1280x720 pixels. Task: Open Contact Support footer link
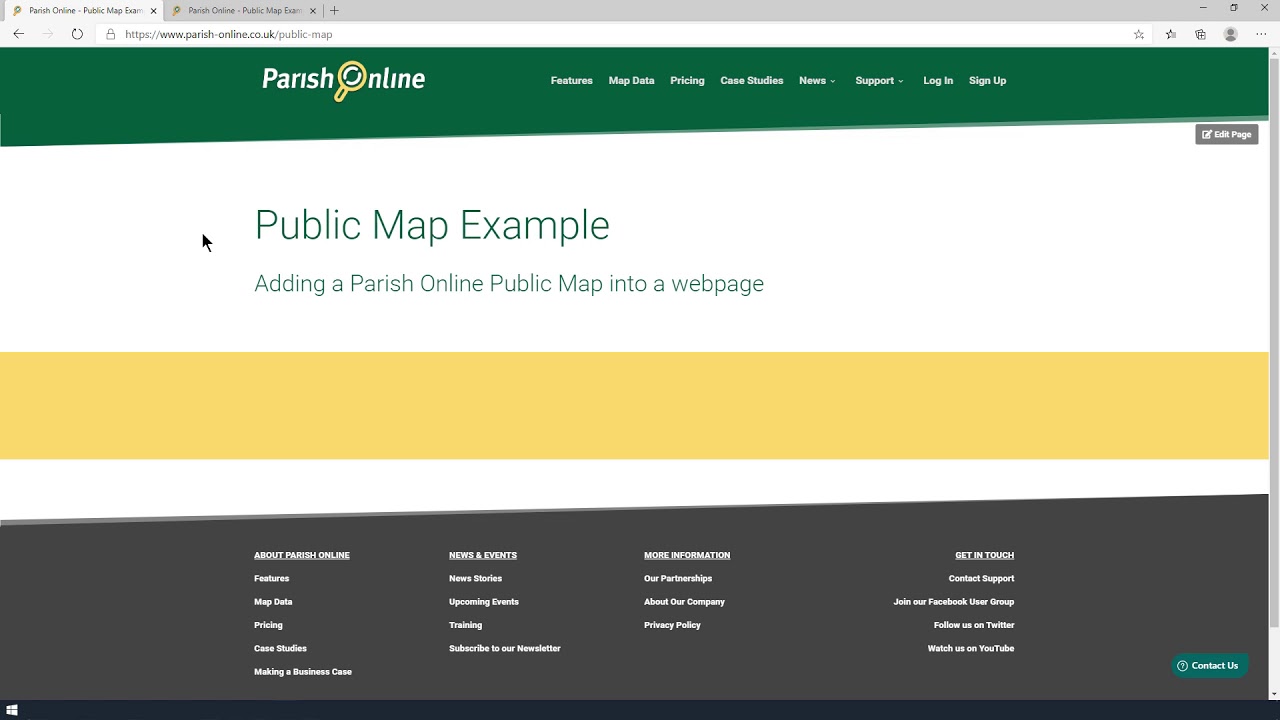click(981, 579)
